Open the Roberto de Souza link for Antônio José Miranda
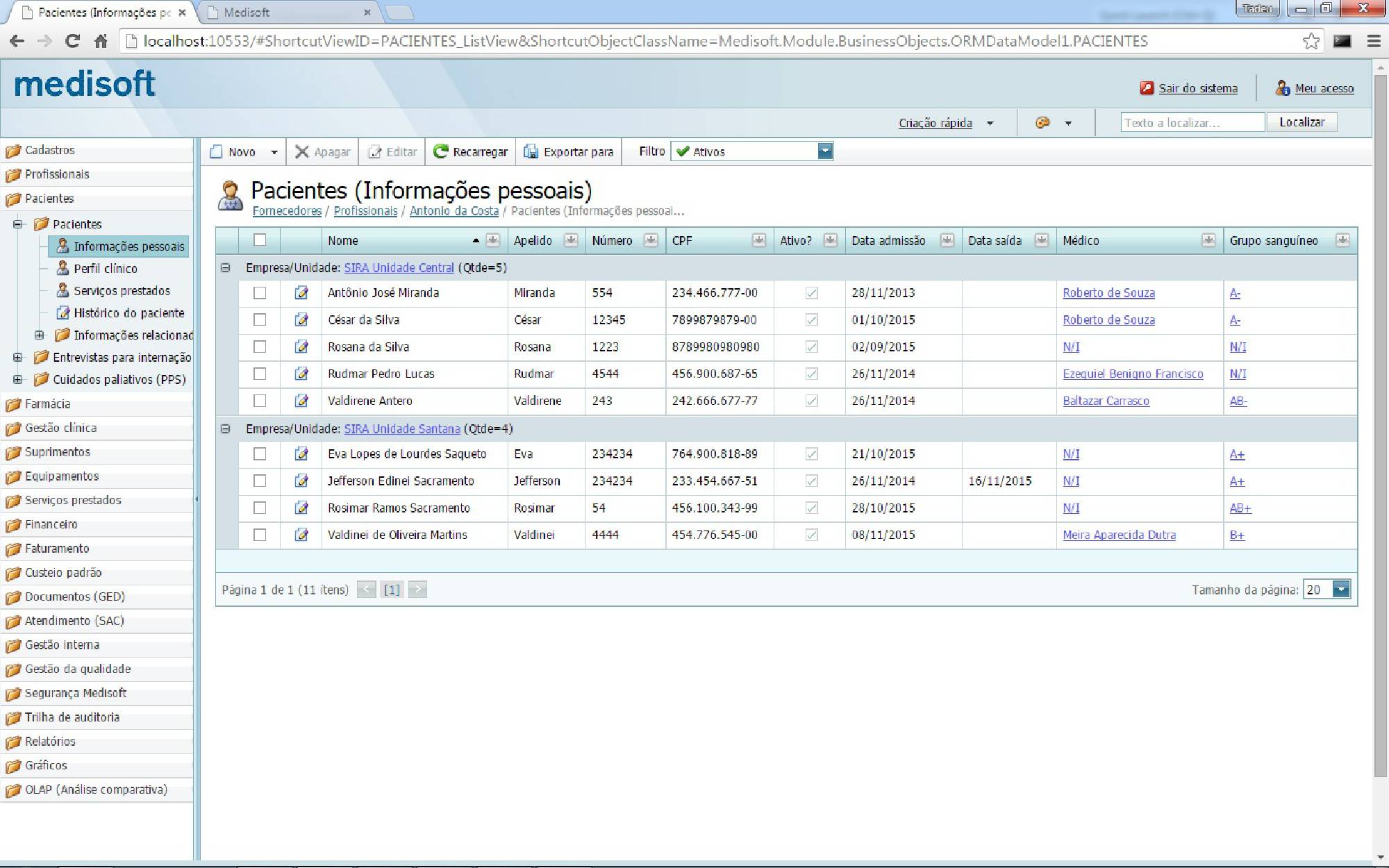Image resolution: width=1389 pixels, height=868 pixels. [x=1108, y=293]
